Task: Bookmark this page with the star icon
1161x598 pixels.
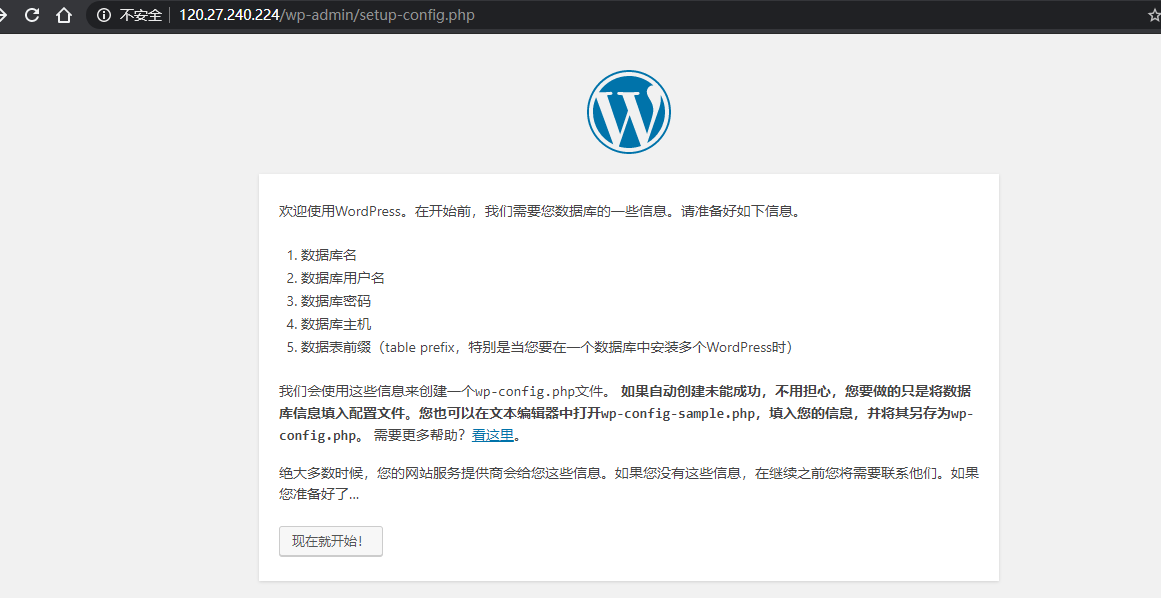Action: pyautogui.click(x=1154, y=15)
